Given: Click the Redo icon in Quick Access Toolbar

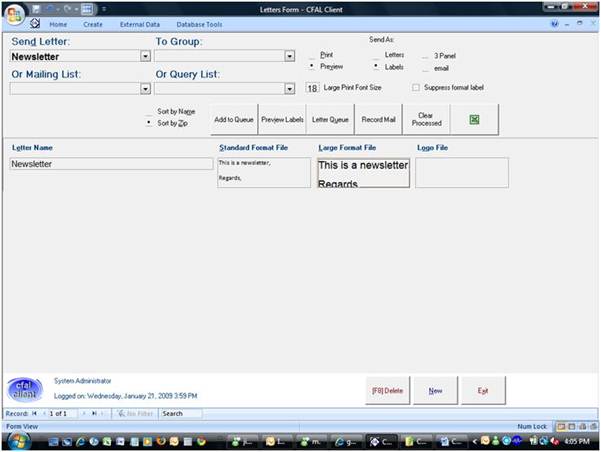Looking at the screenshot, I should (x=68, y=9).
